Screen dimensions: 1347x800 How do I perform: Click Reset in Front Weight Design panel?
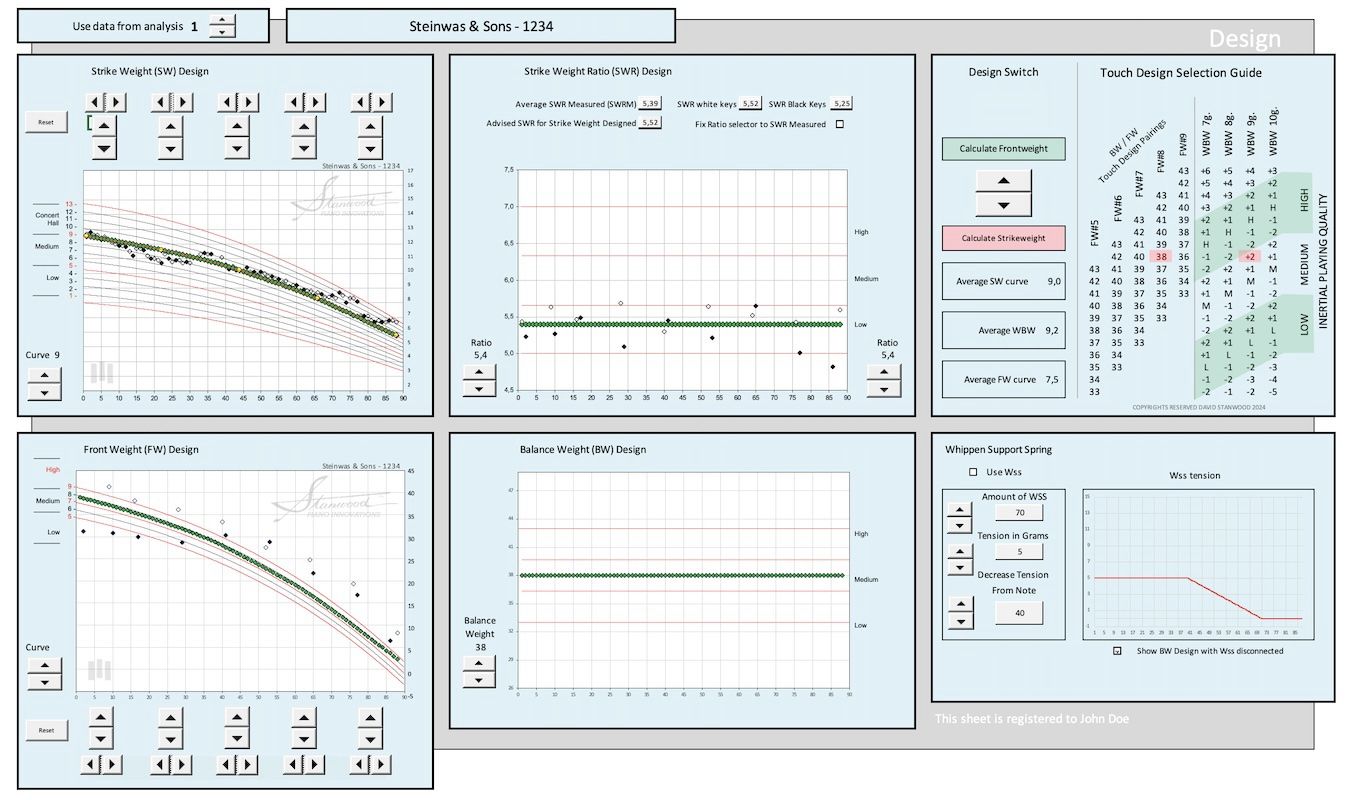click(46, 731)
